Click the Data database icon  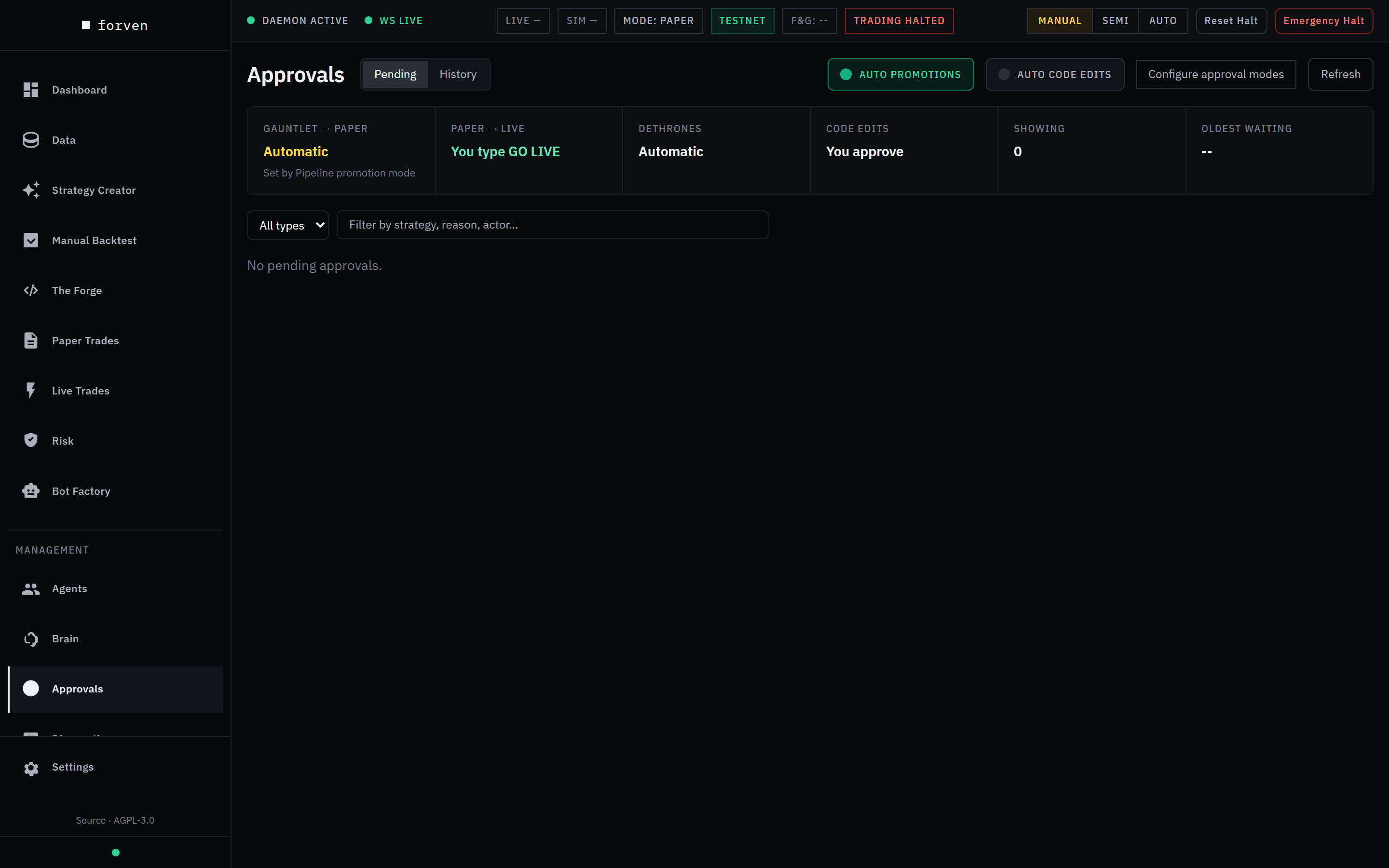click(31, 140)
